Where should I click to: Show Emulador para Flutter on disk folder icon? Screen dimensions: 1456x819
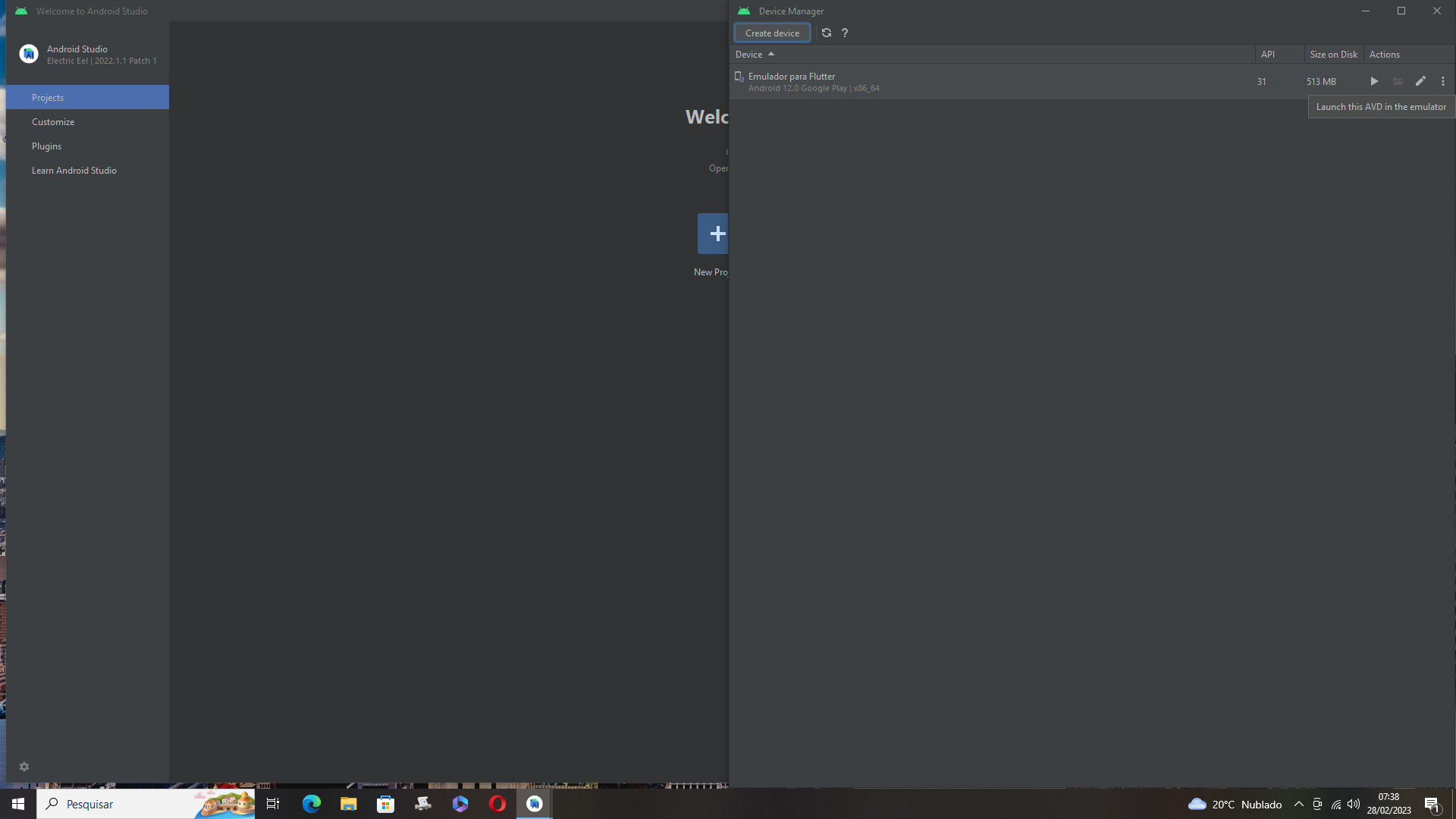1398,81
